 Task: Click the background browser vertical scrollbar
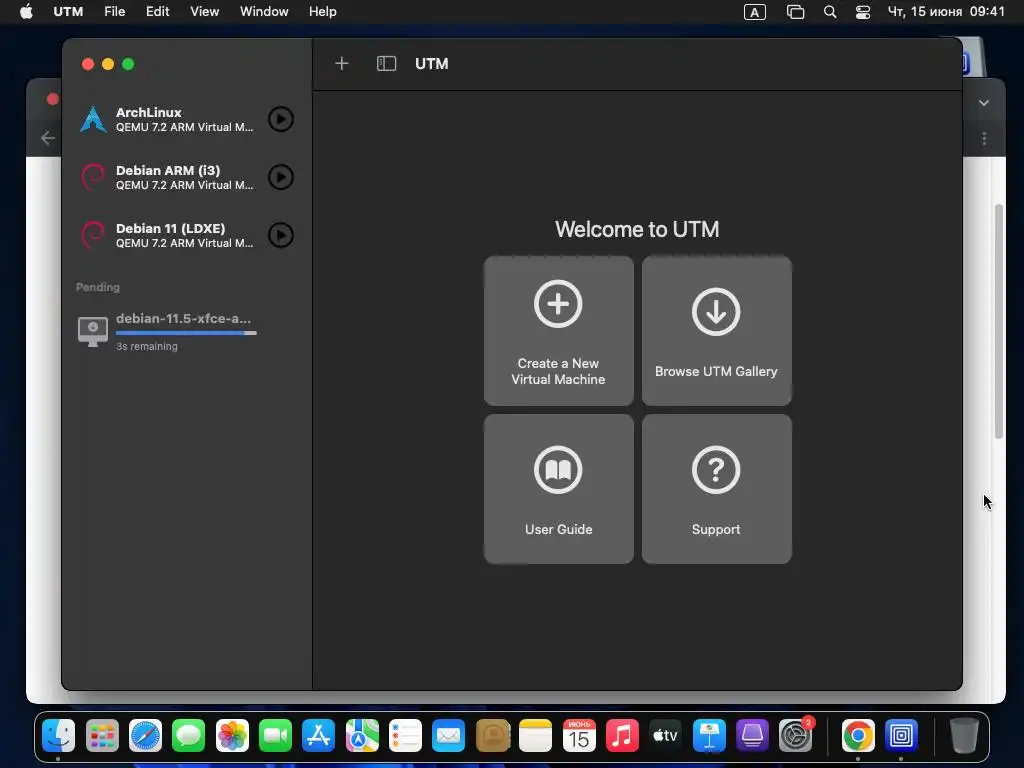[999, 321]
